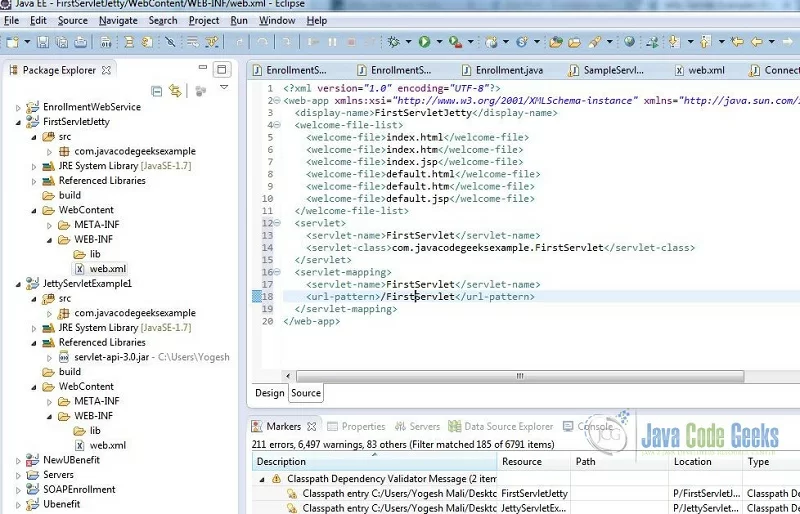Expand the EnrollmentWebService project

tap(18, 108)
